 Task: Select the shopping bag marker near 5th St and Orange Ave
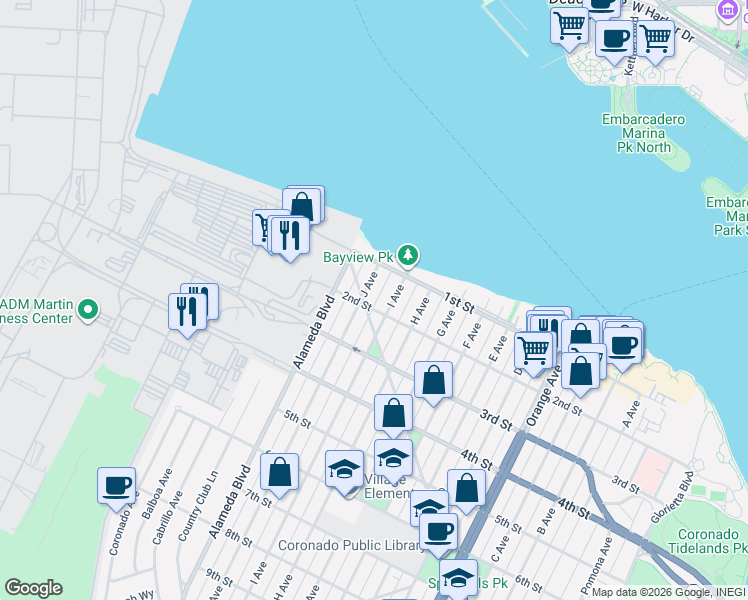(466, 491)
